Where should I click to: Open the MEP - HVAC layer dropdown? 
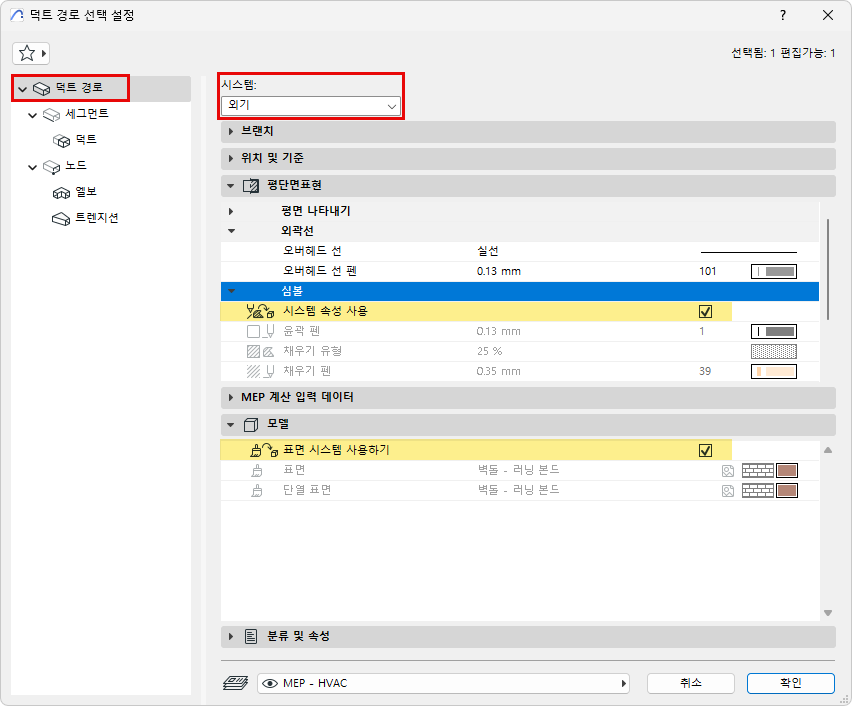pos(443,683)
